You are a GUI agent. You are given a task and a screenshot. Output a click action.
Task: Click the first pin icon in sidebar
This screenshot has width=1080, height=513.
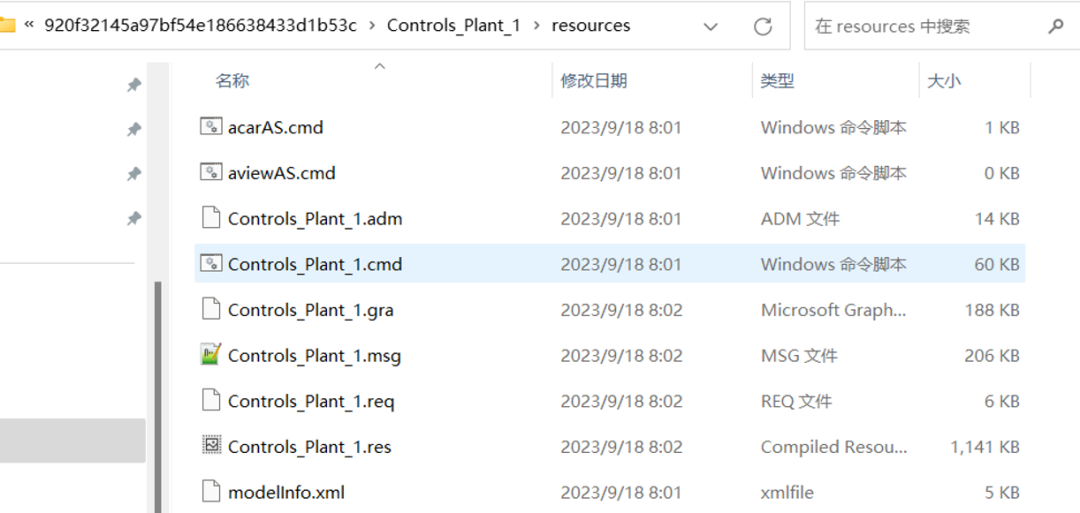point(134,85)
